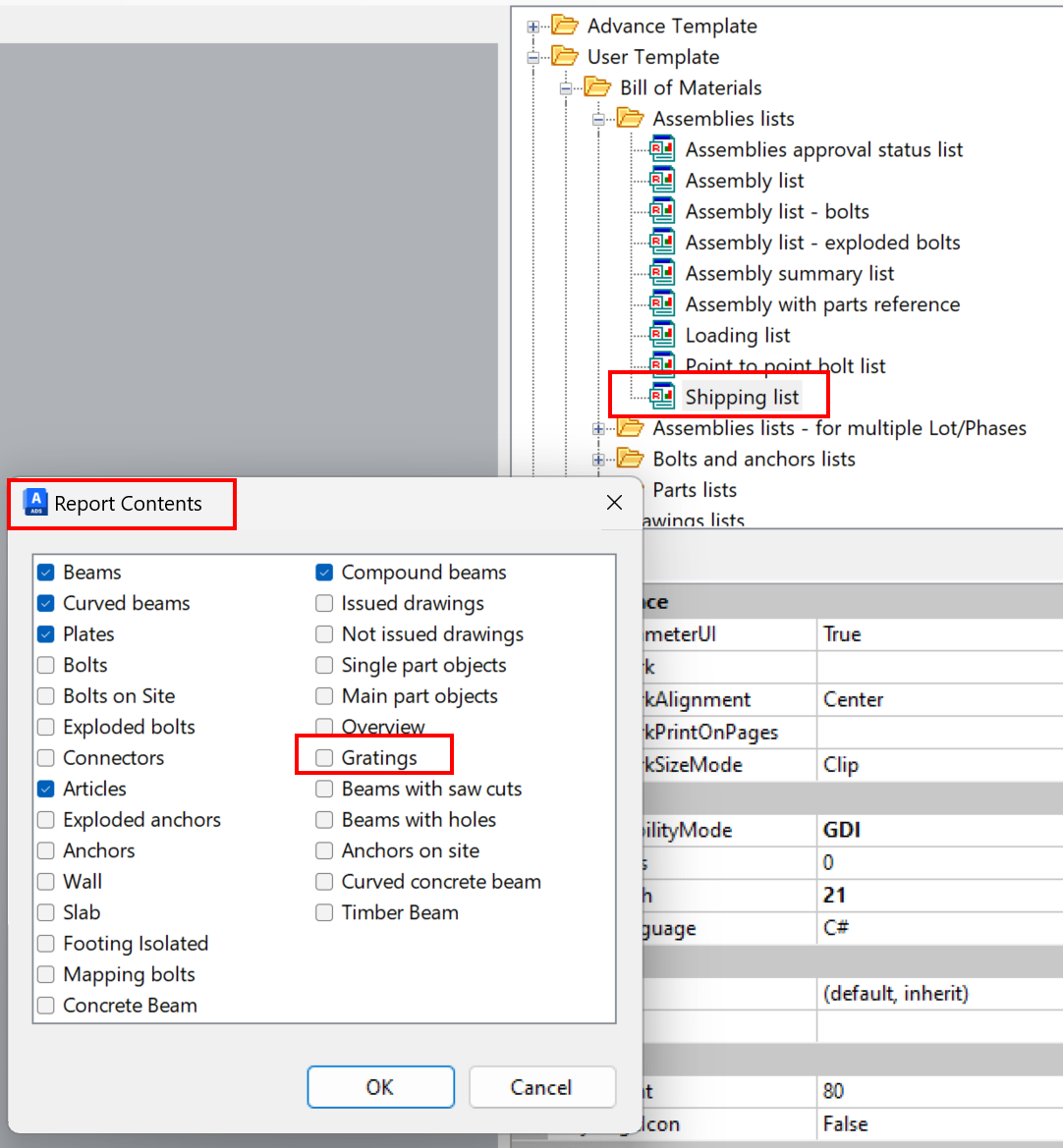Collapse the User Template tree node
The image size is (1063, 1148).
click(531, 57)
